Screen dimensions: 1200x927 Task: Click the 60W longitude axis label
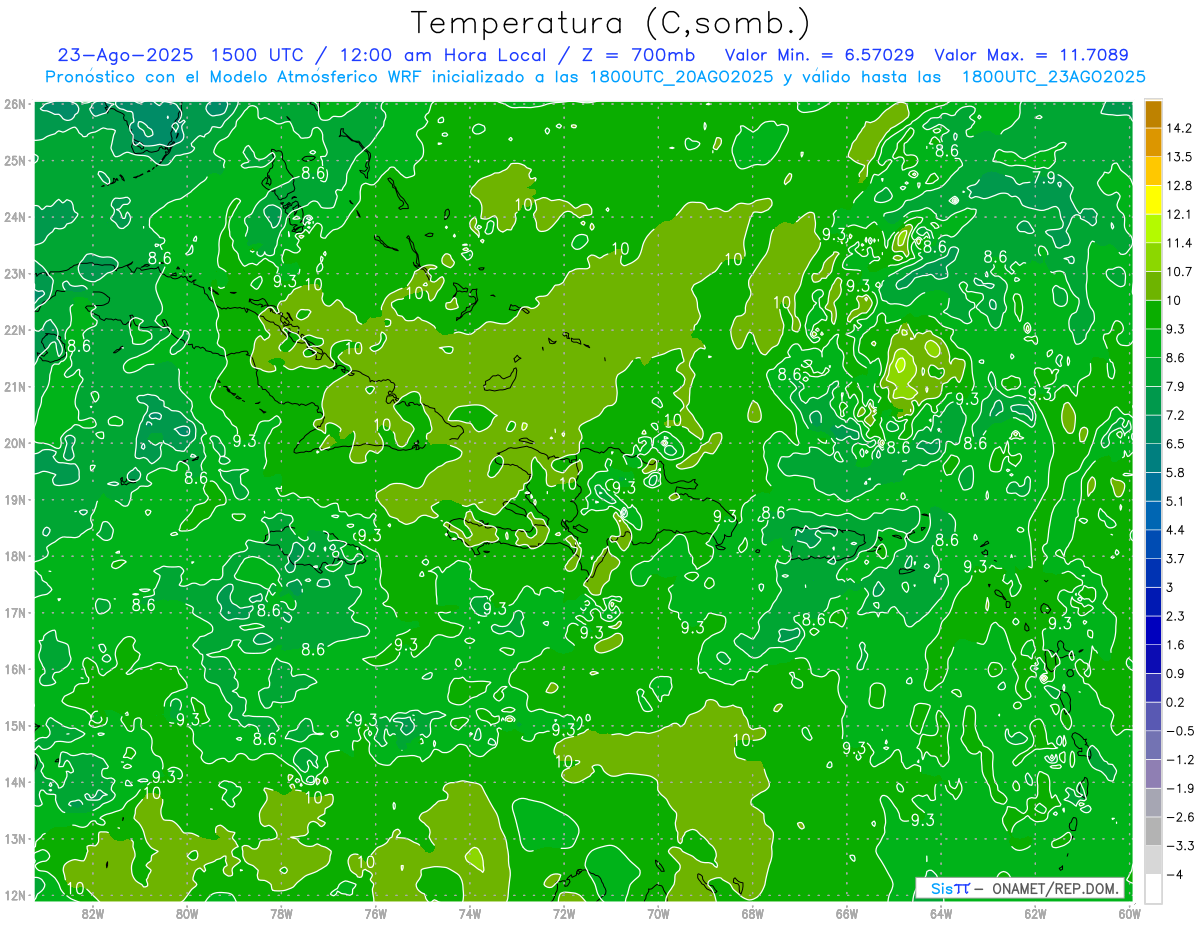click(1130, 913)
